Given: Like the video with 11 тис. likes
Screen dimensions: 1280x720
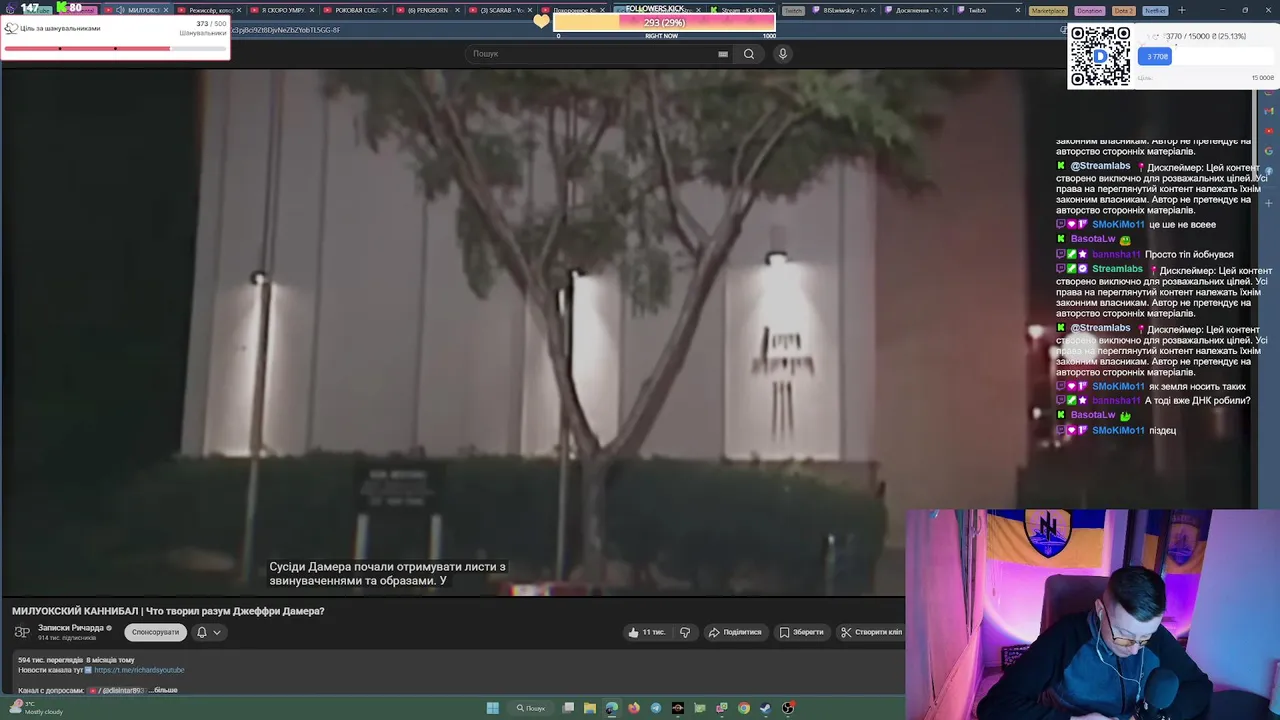Looking at the screenshot, I should click(646, 632).
